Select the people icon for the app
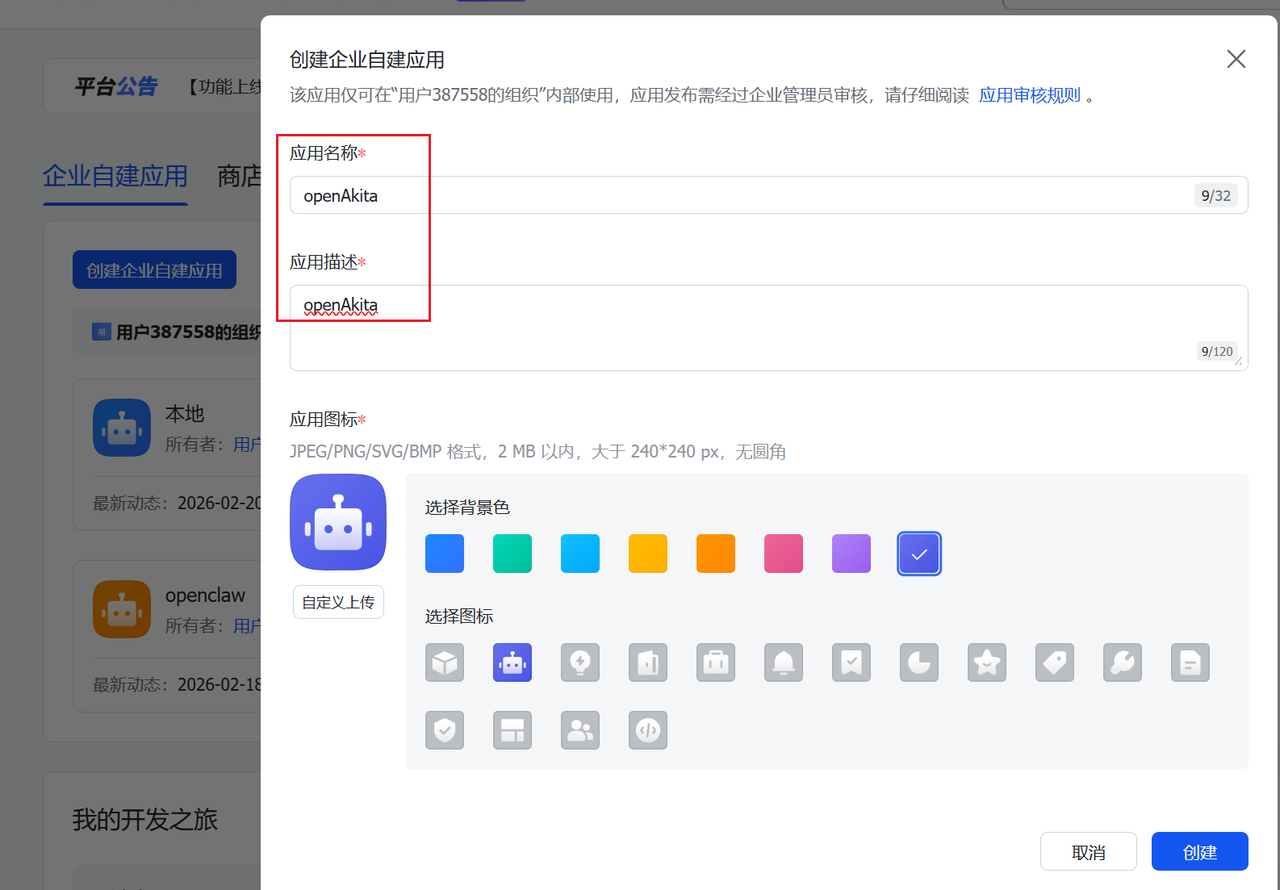This screenshot has height=890, width=1280. coord(580,730)
